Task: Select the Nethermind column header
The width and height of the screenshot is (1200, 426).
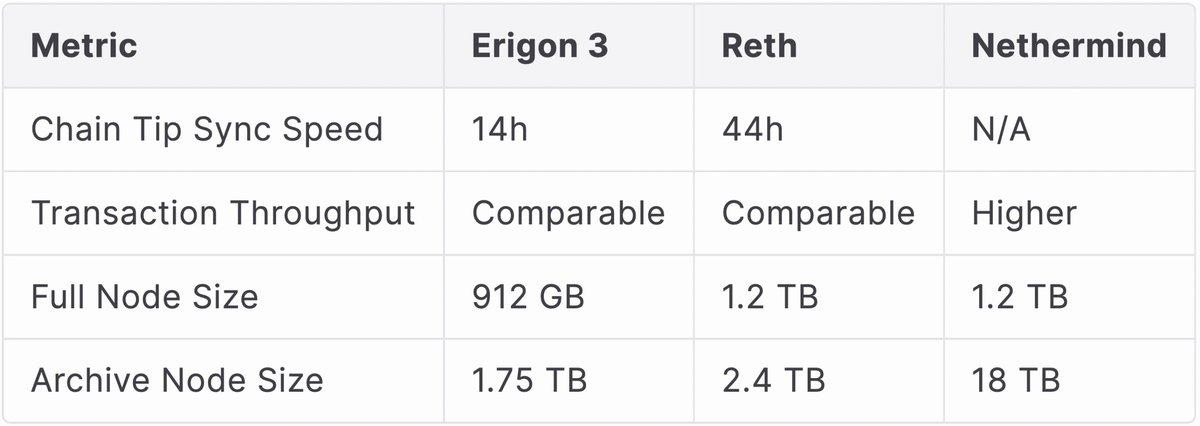Action: (1069, 46)
